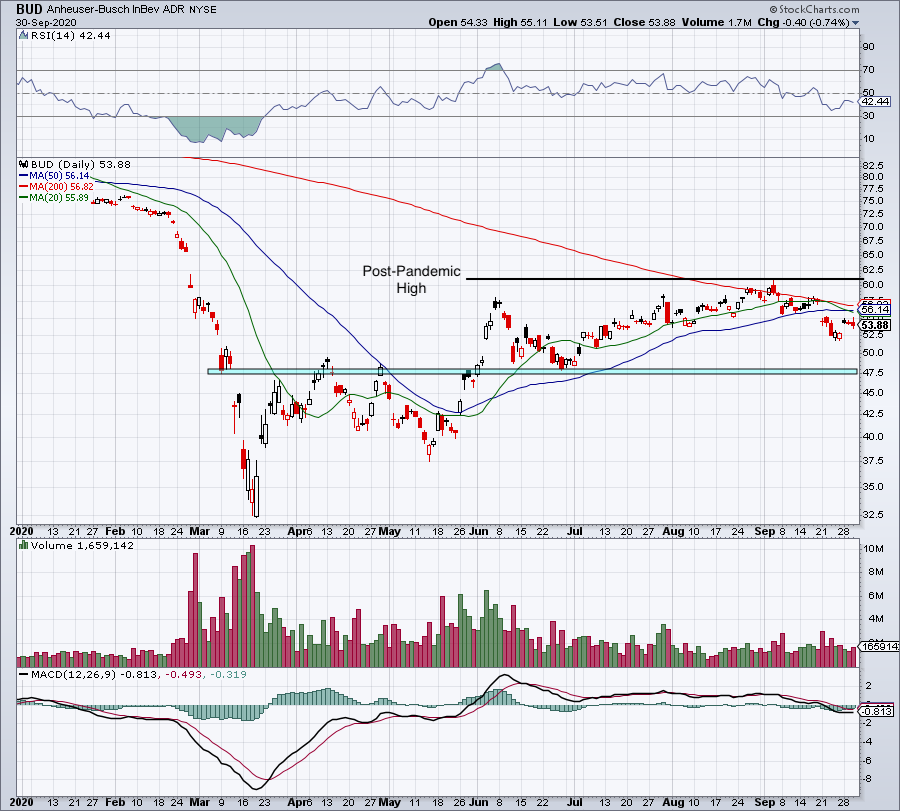This screenshot has height=811, width=900.
Task: Select the MA(200) 56.82 legend entry
Action: coord(61,187)
